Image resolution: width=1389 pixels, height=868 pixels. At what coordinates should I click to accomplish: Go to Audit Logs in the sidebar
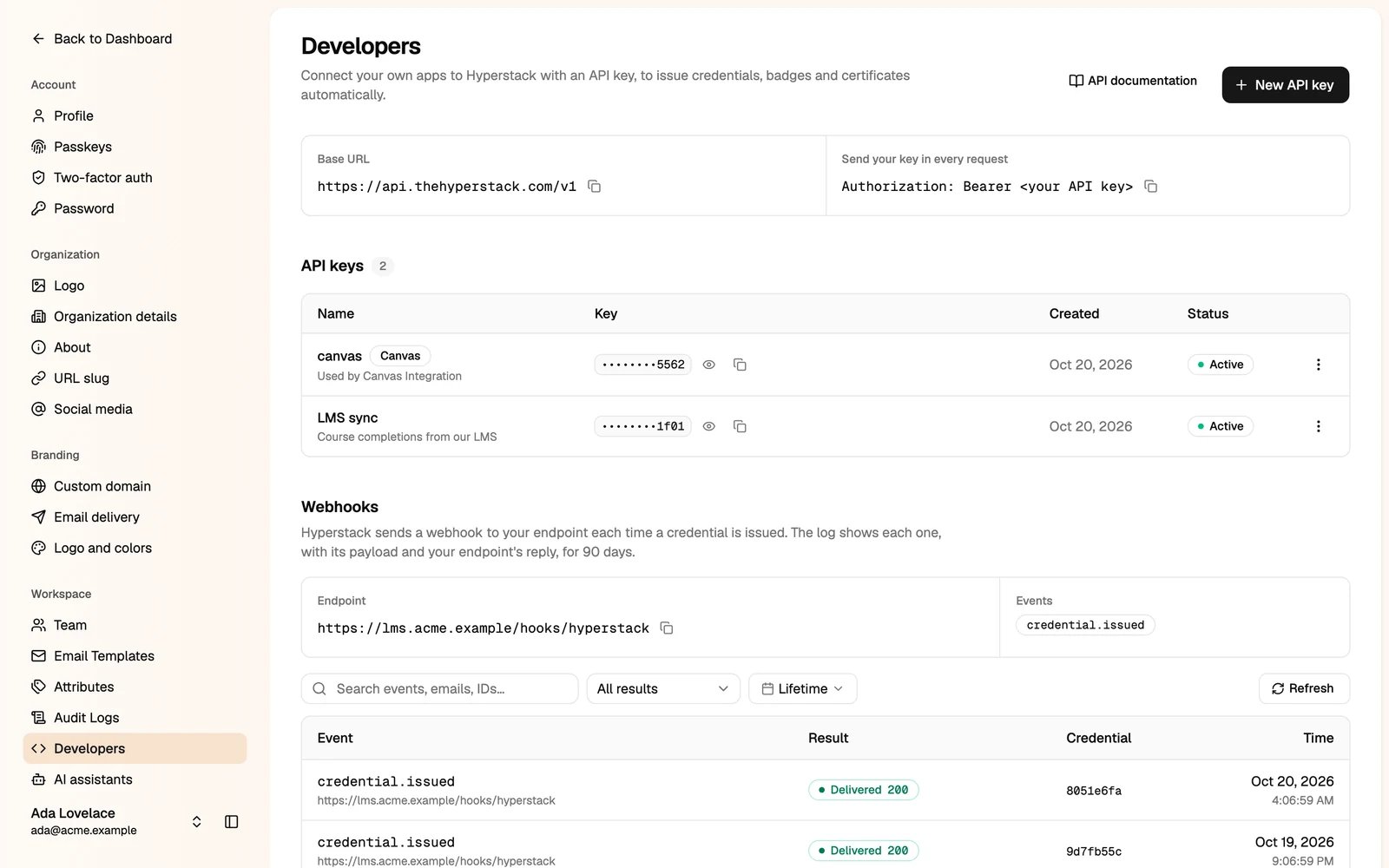(135, 718)
